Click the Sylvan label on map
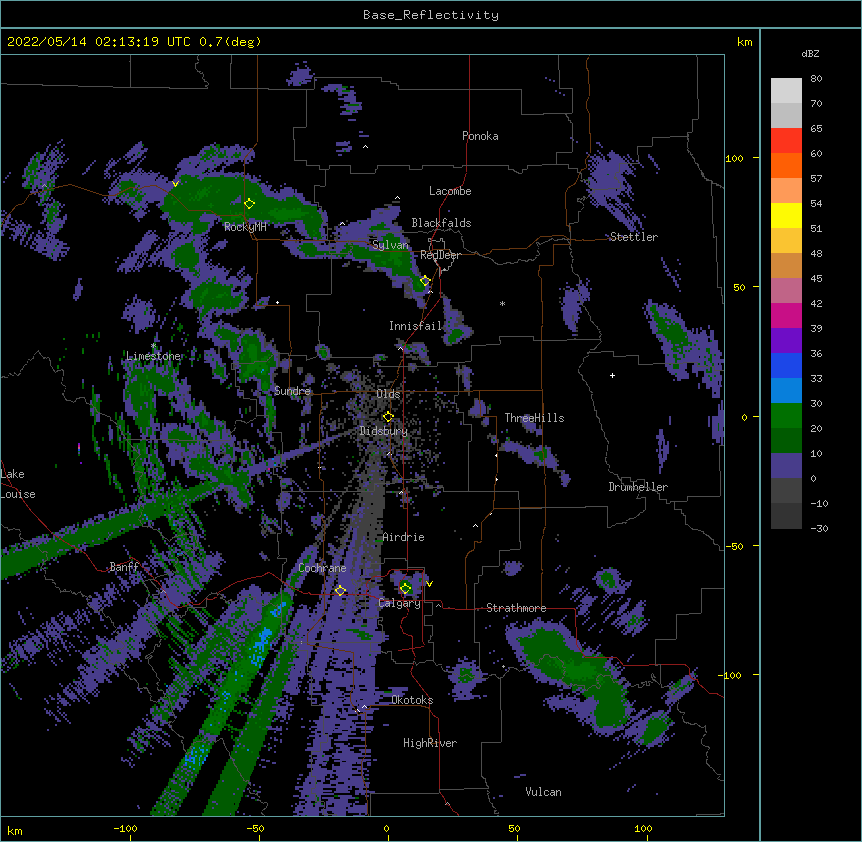Viewport: 862px width, 842px height. pos(390,245)
